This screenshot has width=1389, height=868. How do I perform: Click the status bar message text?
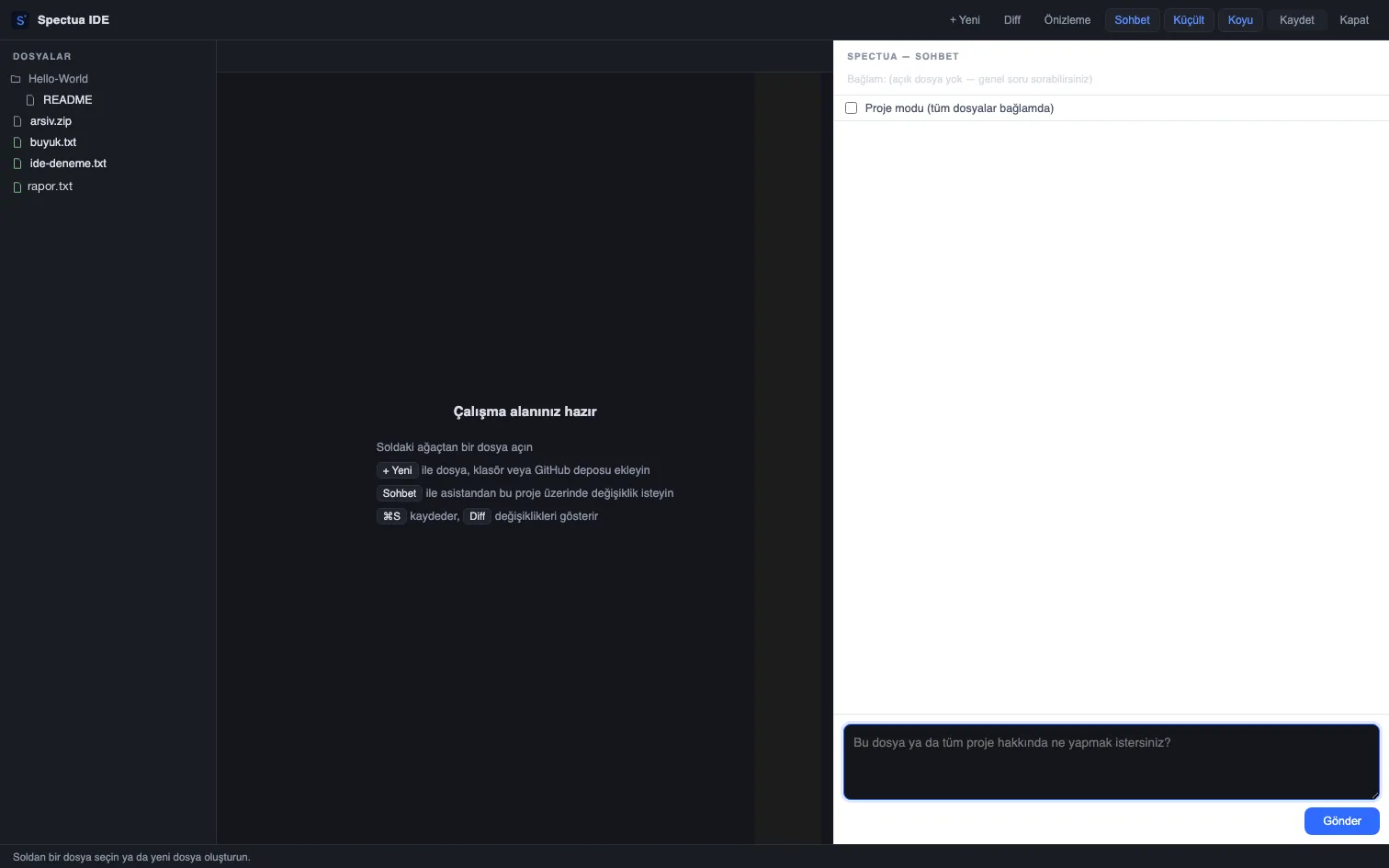pyautogui.click(x=131, y=857)
